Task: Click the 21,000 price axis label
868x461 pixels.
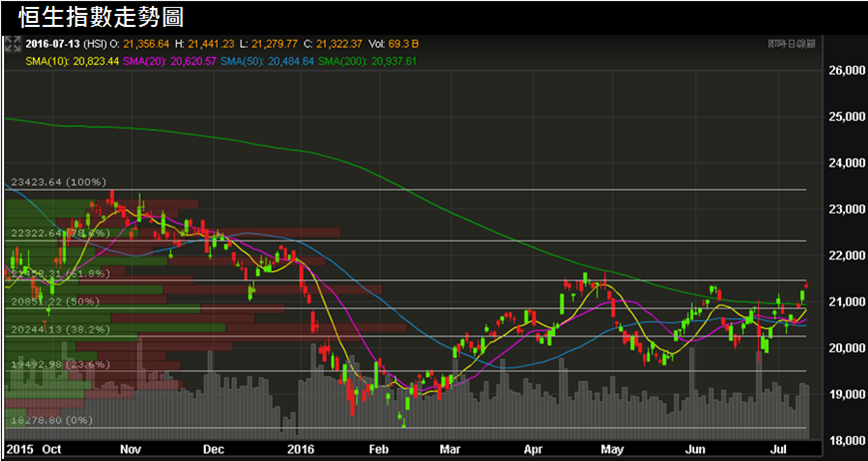Action: pos(846,302)
